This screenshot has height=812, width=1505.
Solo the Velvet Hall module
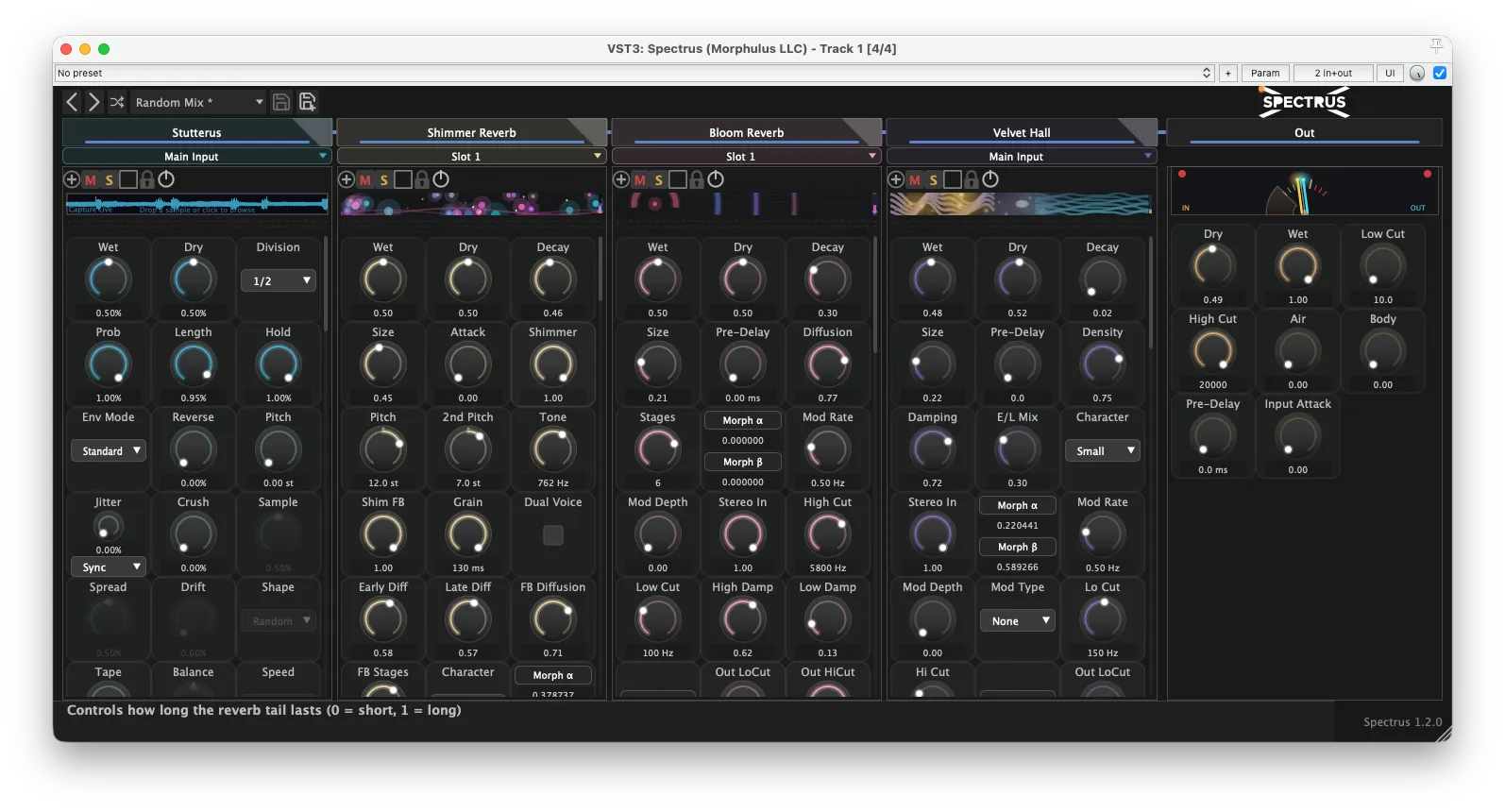(x=934, y=180)
